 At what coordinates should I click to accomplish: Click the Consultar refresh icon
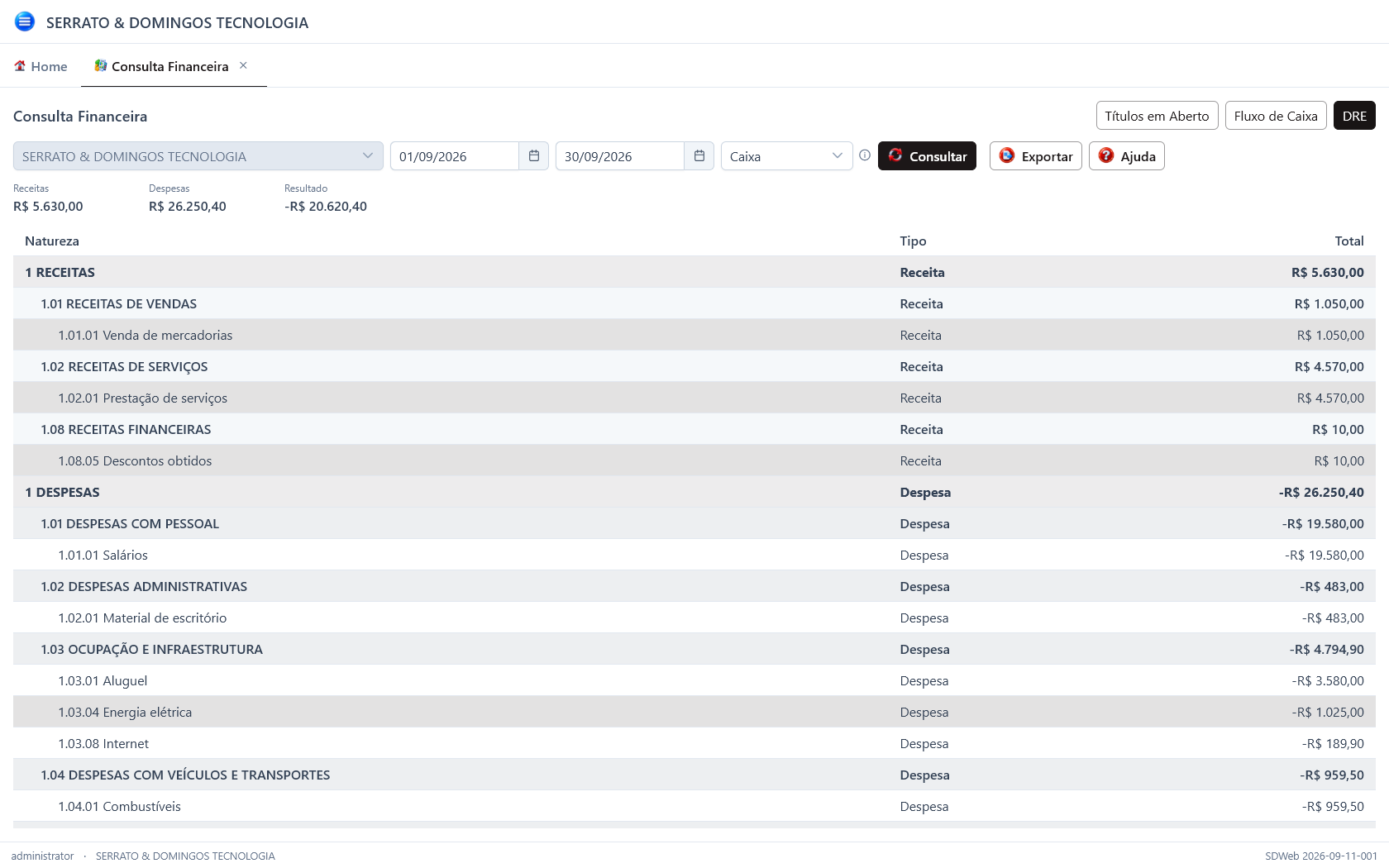[x=895, y=155]
